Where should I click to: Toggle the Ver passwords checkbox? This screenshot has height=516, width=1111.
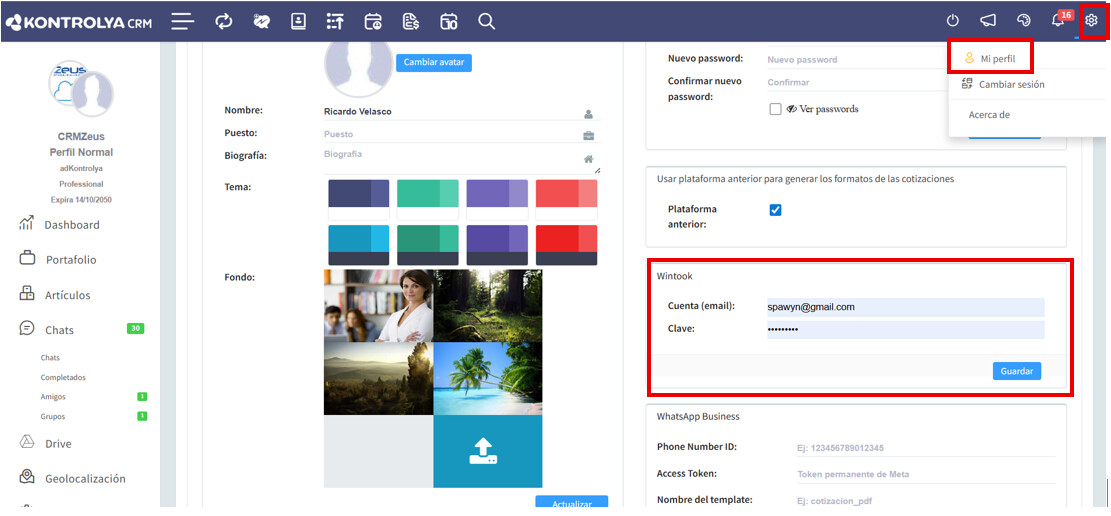tap(775, 109)
